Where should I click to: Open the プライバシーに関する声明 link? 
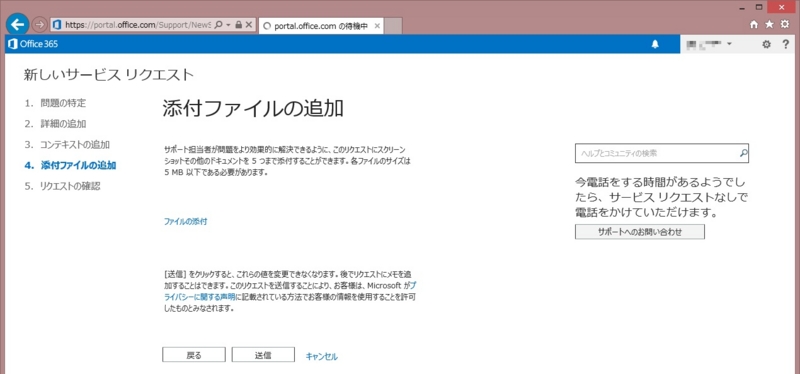click(x=200, y=296)
